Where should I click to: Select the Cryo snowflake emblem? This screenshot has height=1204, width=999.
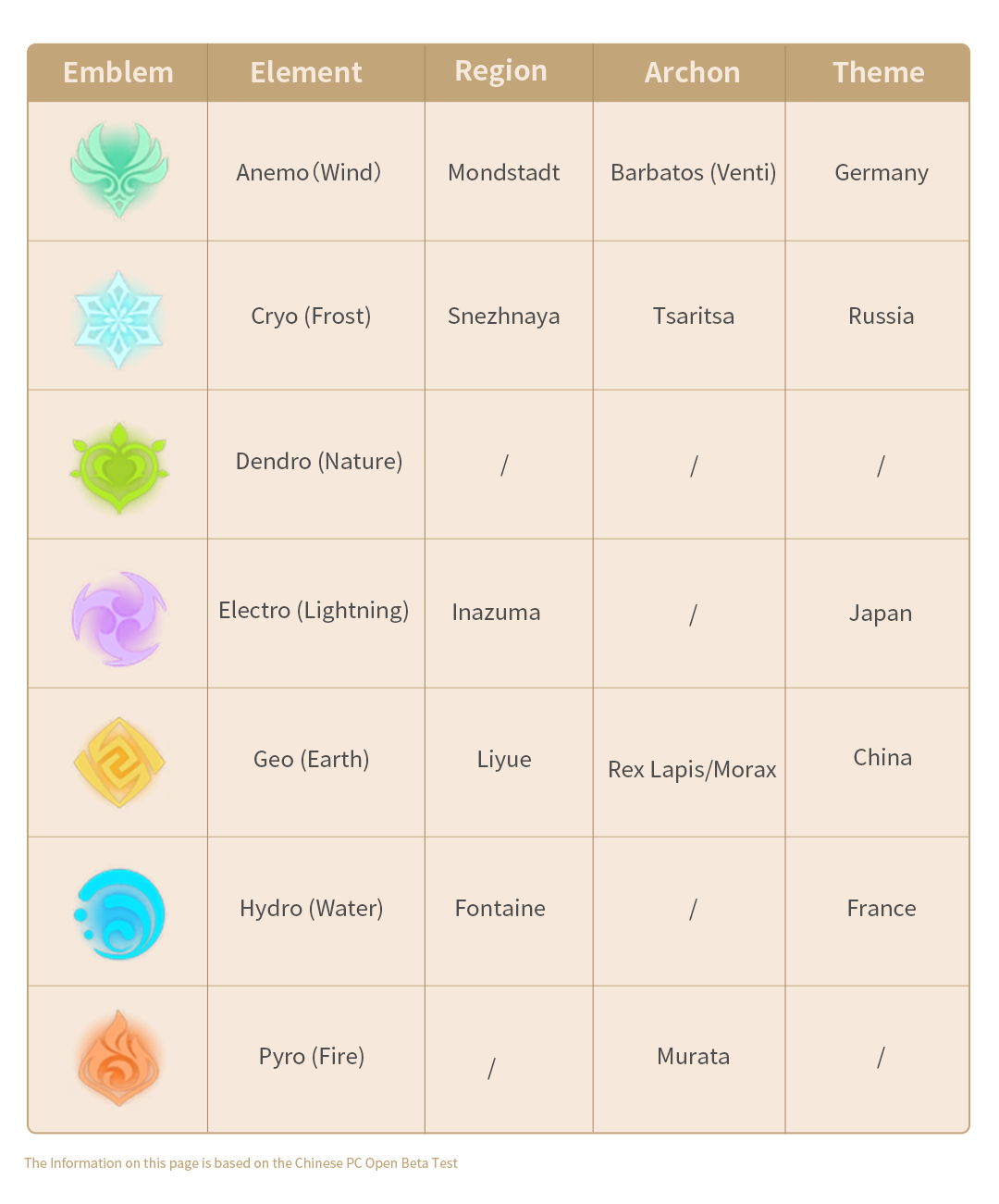tap(118, 319)
